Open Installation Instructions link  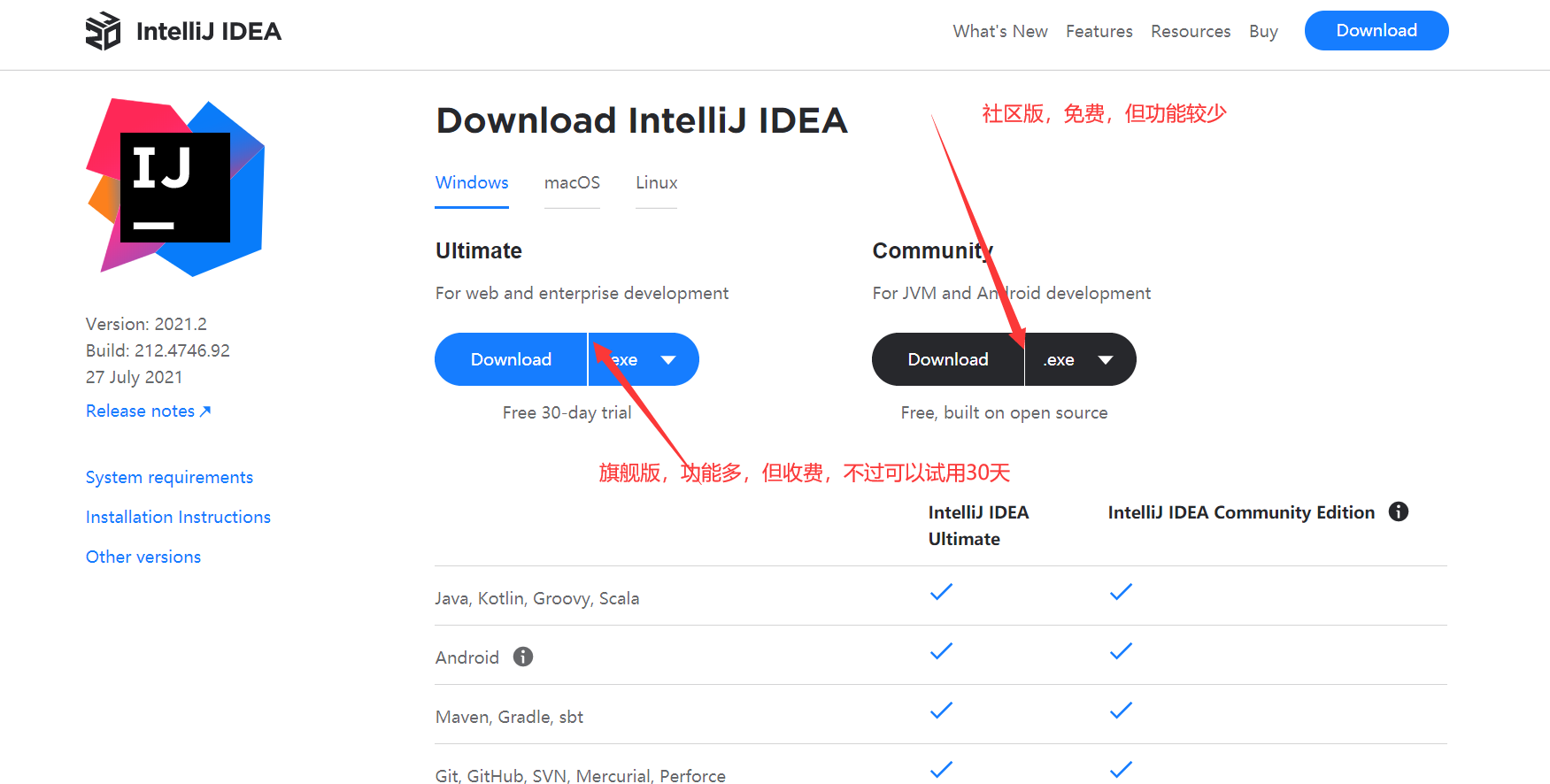click(178, 517)
